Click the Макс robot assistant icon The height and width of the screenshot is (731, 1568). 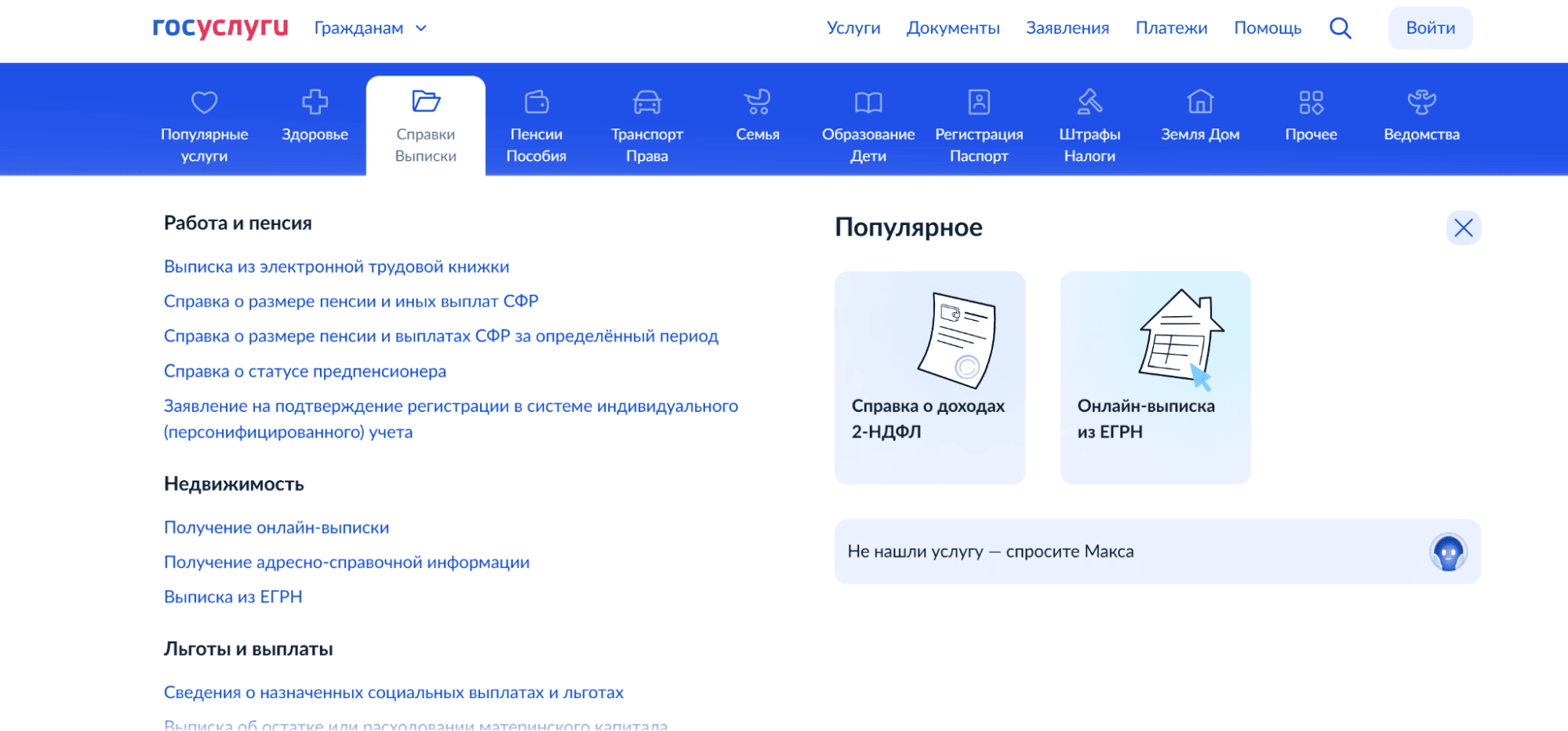coord(1448,552)
